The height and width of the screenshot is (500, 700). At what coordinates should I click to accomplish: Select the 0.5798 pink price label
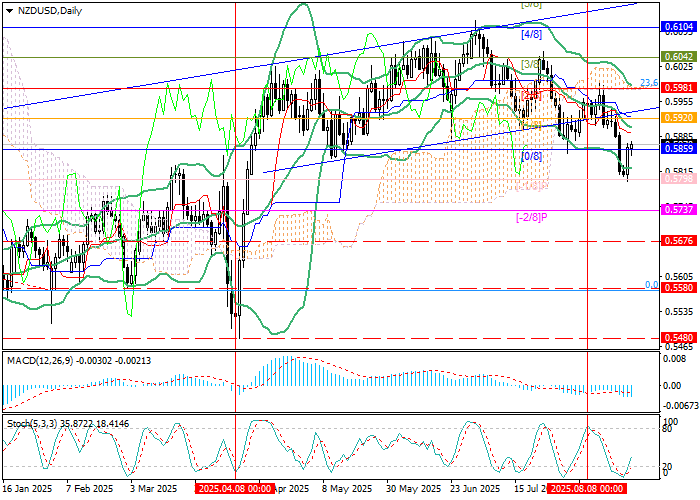[x=679, y=179]
